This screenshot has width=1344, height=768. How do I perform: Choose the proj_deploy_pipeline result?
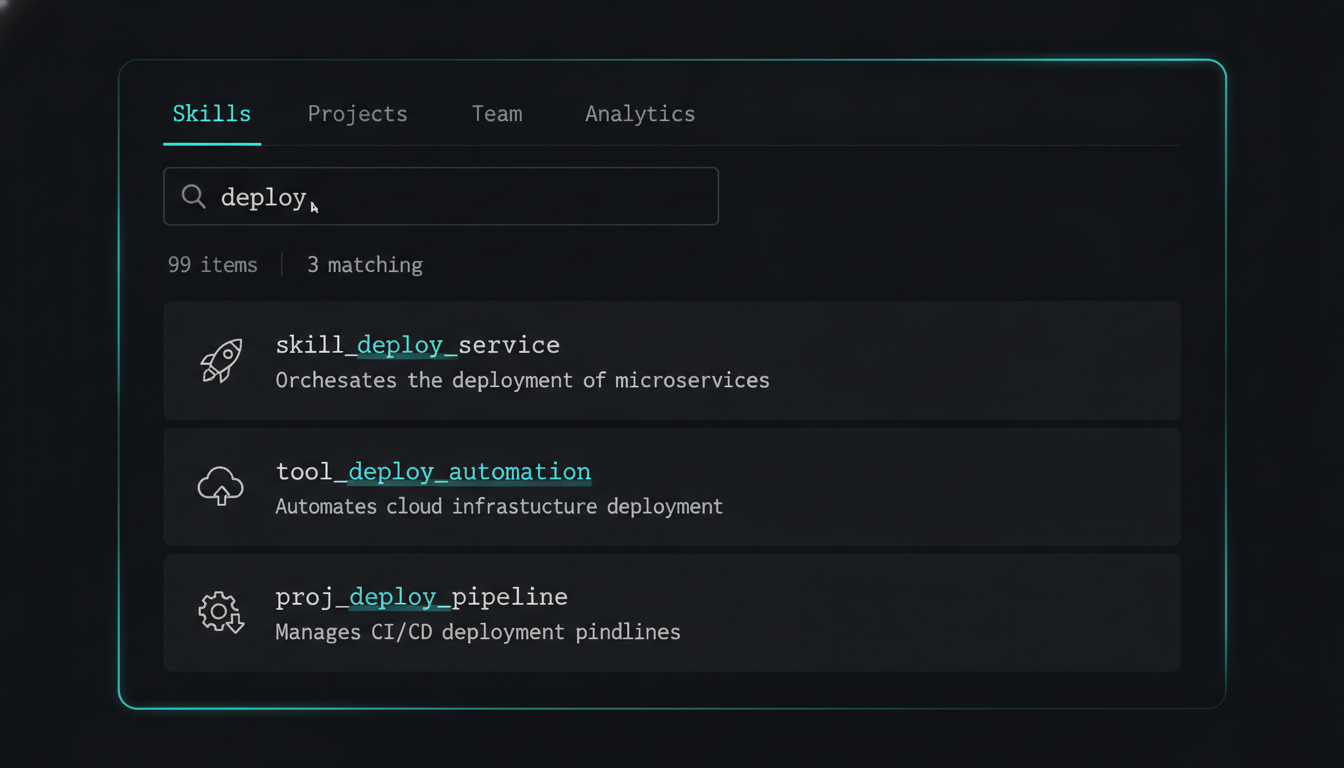672,612
